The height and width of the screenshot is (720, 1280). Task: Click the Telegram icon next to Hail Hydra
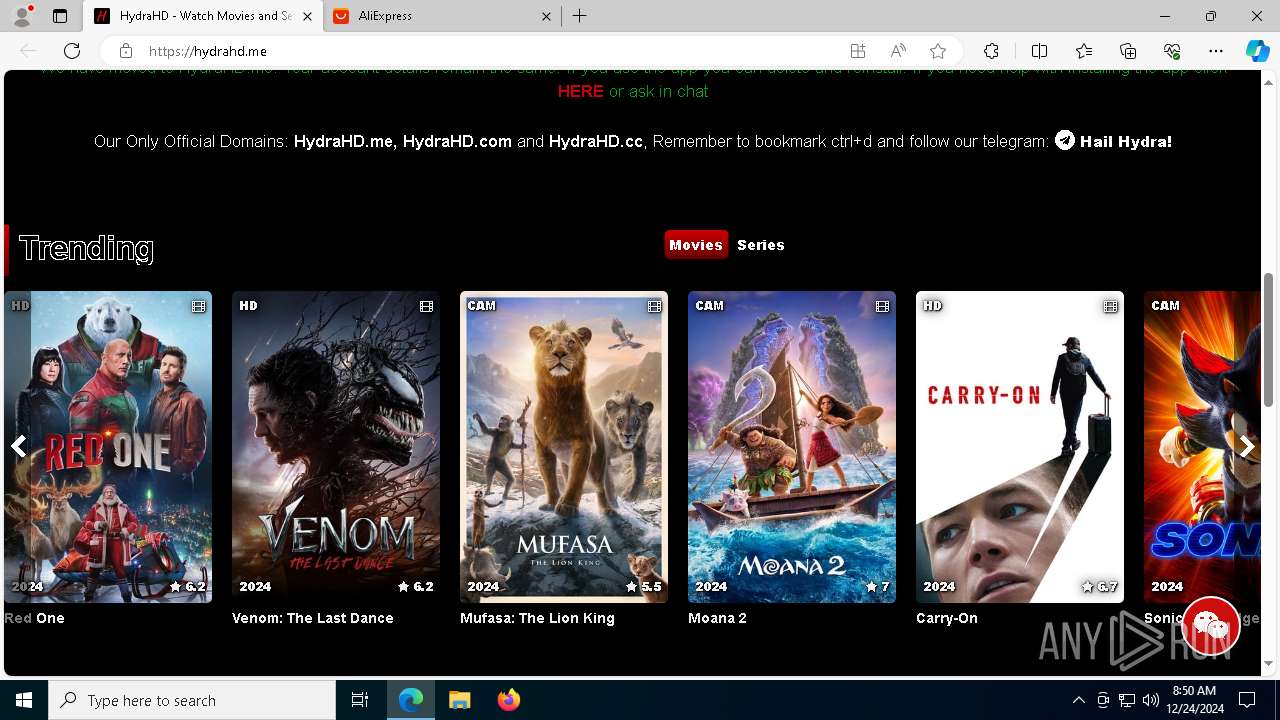pyautogui.click(x=1065, y=141)
